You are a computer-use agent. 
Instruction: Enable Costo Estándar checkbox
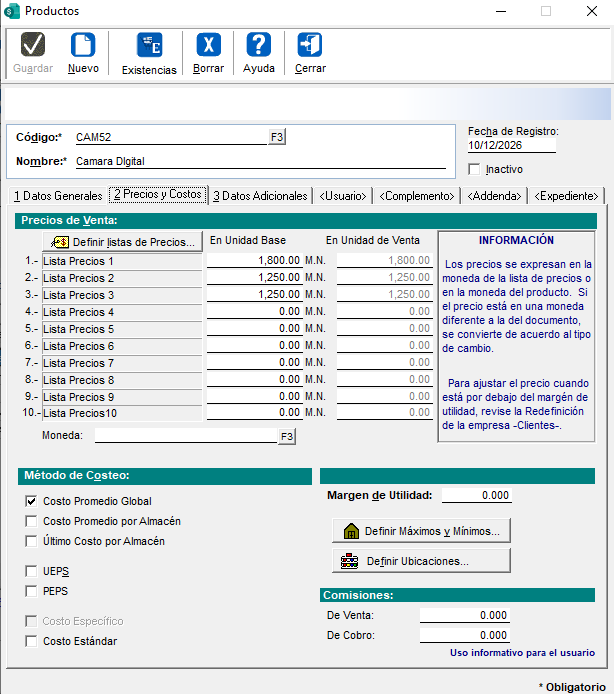tap(31, 641)
